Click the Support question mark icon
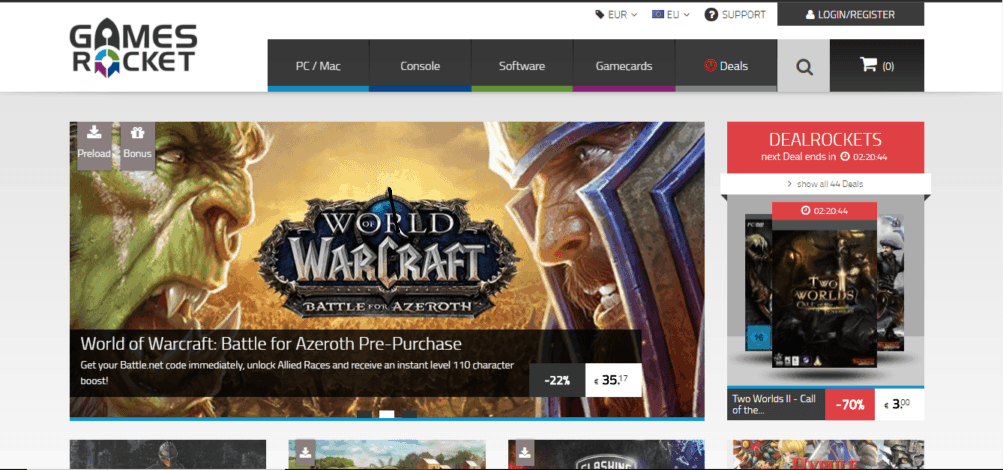Image resolution: width=1003 pixels, height=470 pixels. 711,14
